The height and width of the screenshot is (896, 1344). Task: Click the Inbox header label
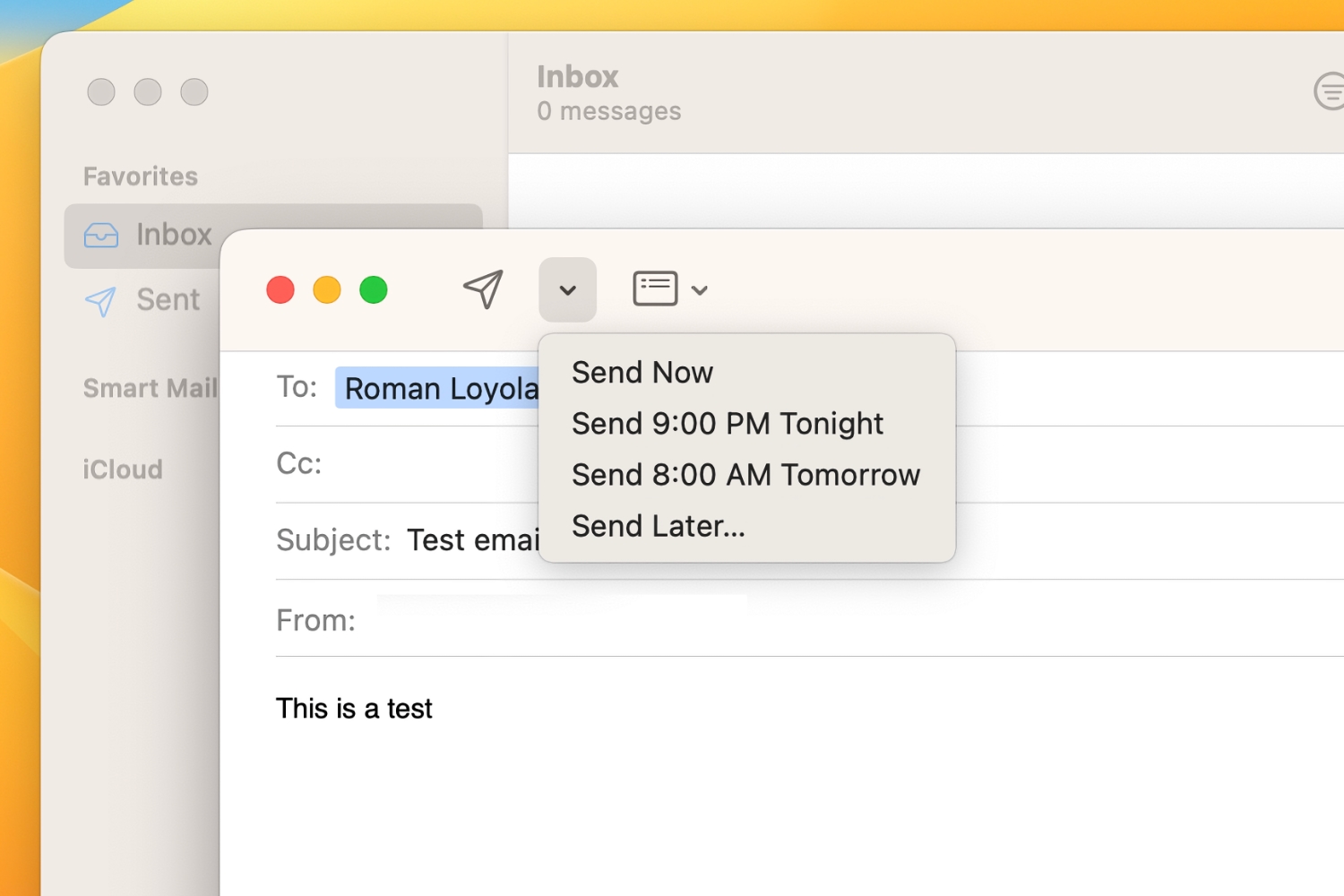coord(577,76)
